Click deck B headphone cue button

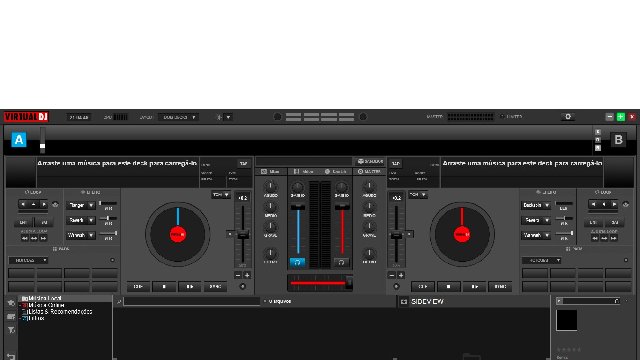341,262
